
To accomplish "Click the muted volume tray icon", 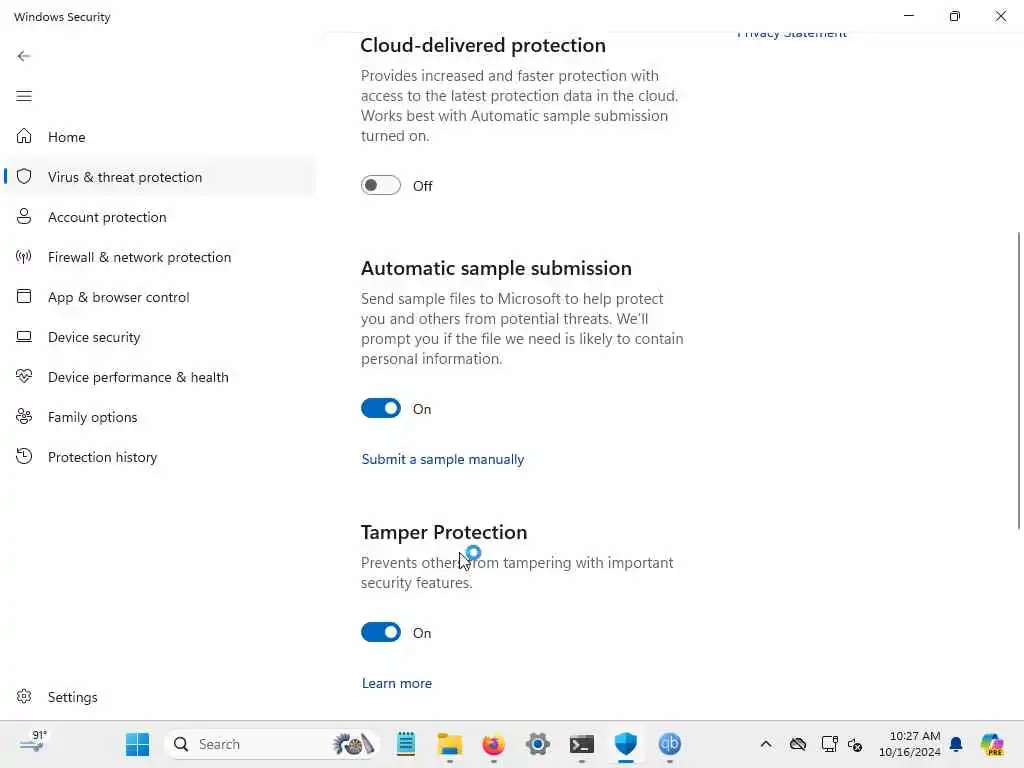I will coord(855,744).
